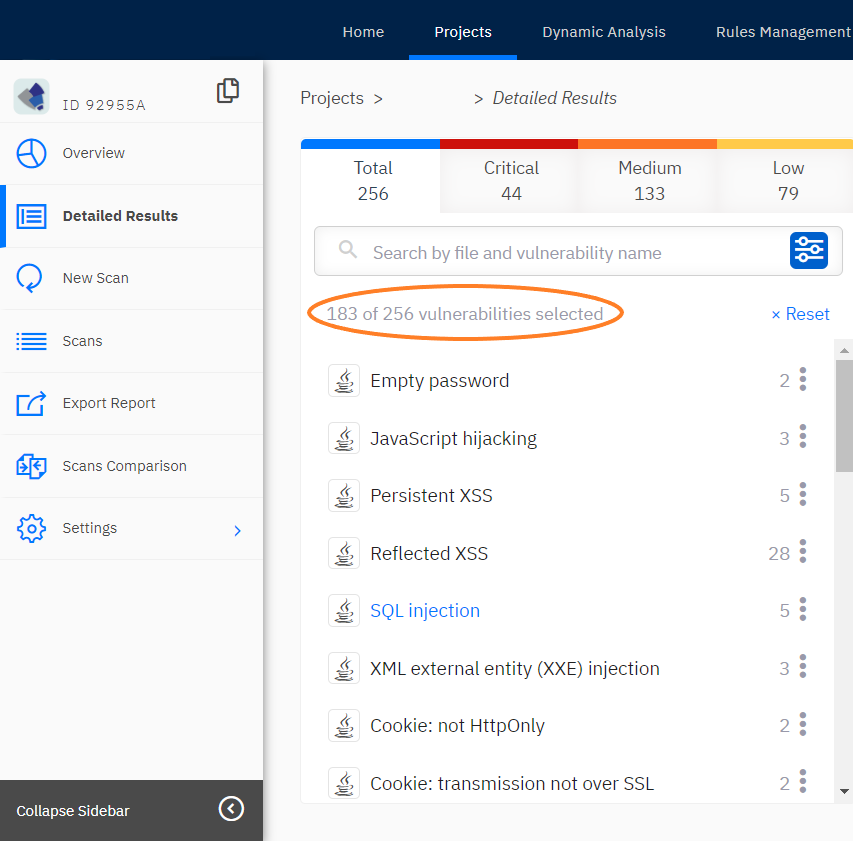Click the ID 92955A project label
This screenshot has height=841, width=853.
104,106
